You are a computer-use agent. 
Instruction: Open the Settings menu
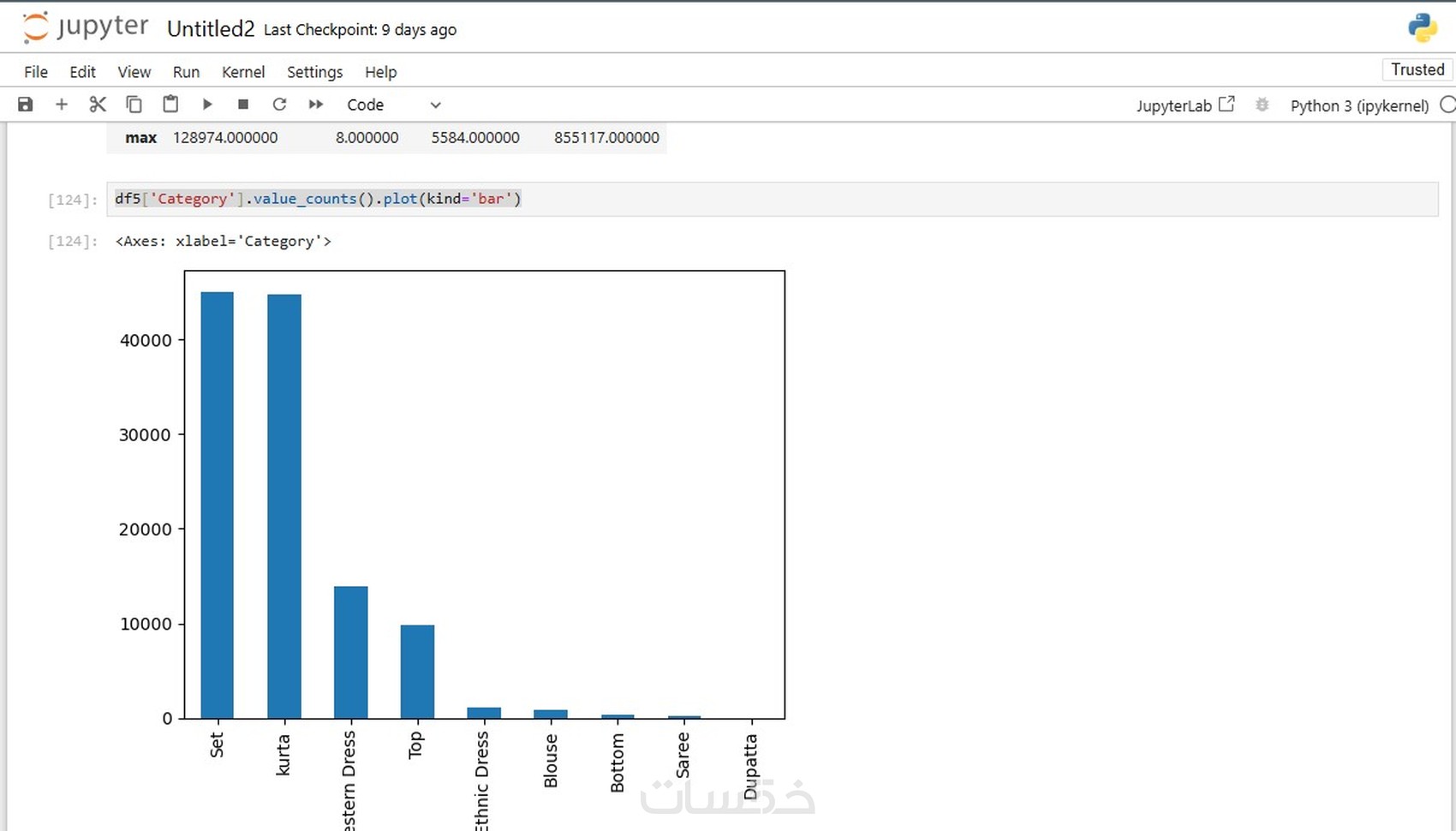point(314,72)
